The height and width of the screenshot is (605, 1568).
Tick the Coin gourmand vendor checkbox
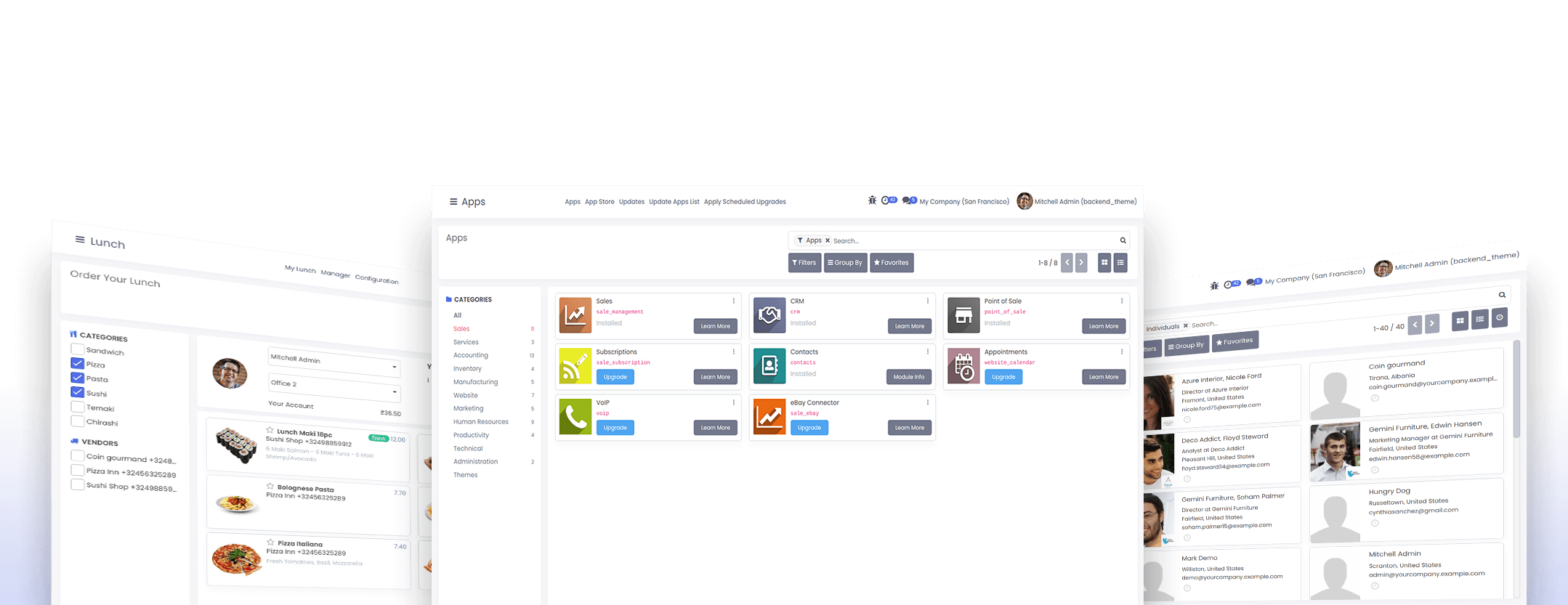tap(77, 455)
